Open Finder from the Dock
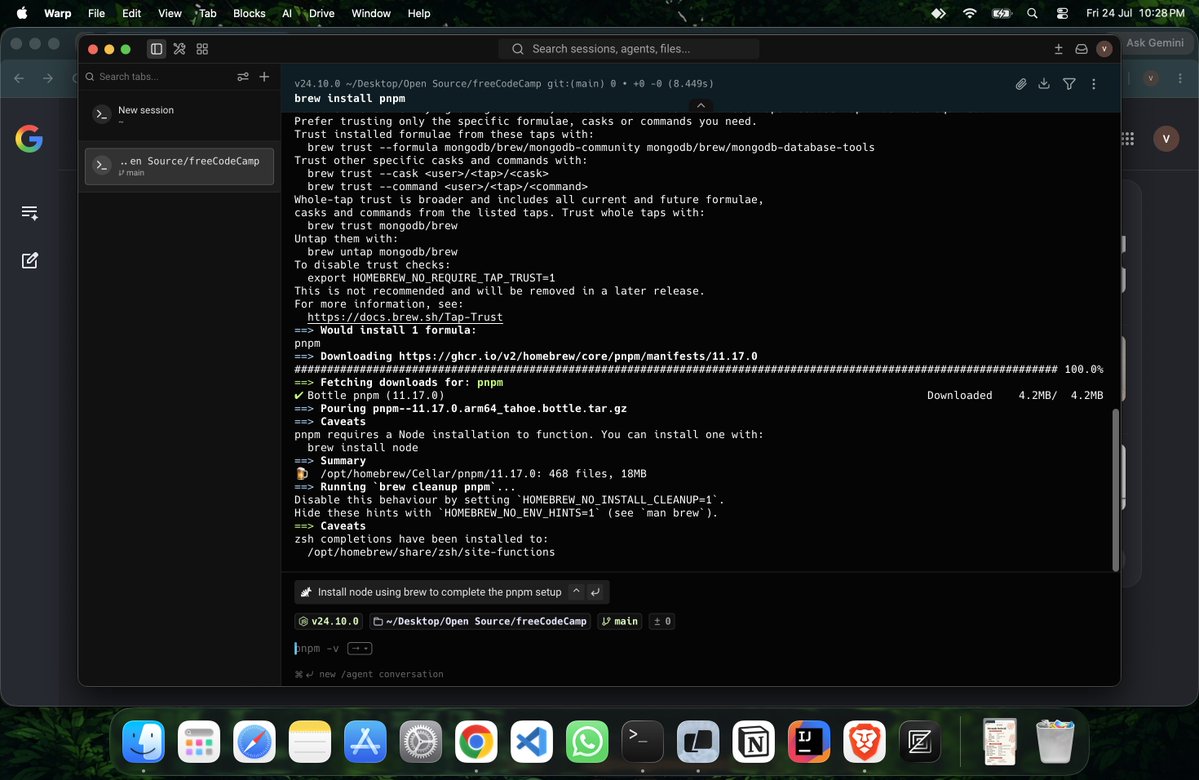Screen dimensions: 1199x780 144,741
